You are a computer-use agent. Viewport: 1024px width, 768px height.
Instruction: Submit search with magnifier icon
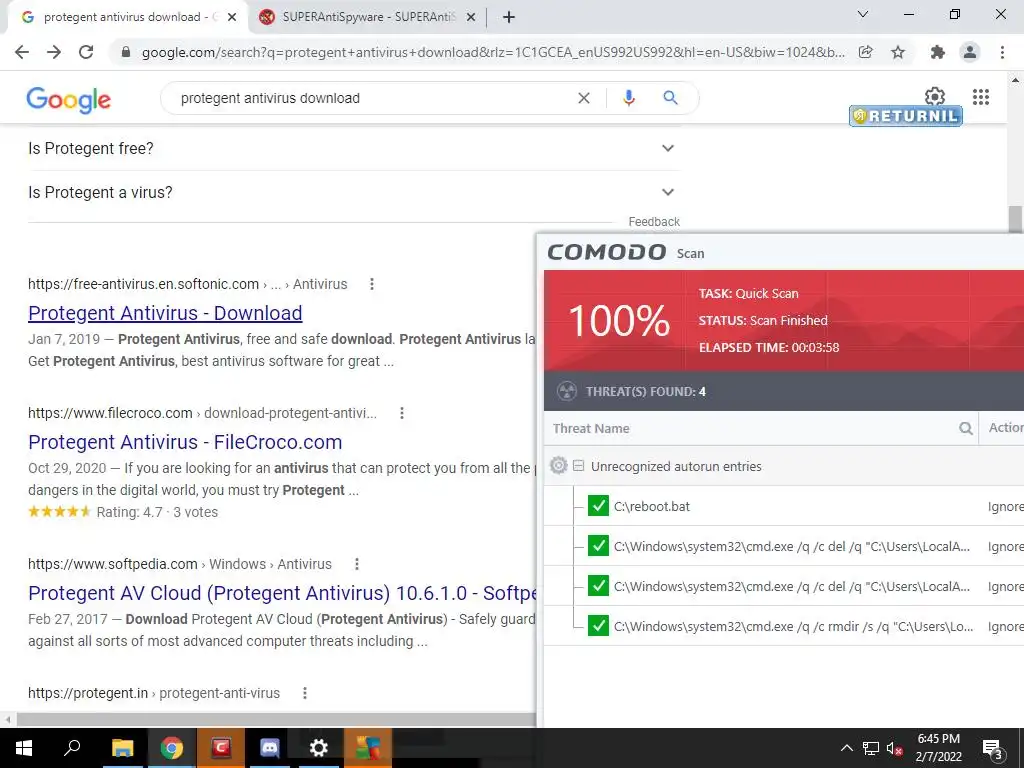(x=670, y=98)
